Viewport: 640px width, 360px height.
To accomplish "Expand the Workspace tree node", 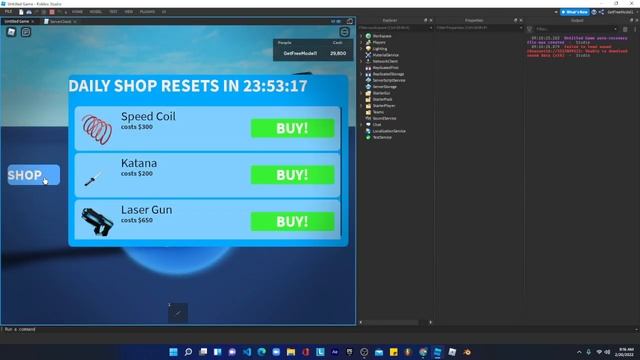I will 361,36.
